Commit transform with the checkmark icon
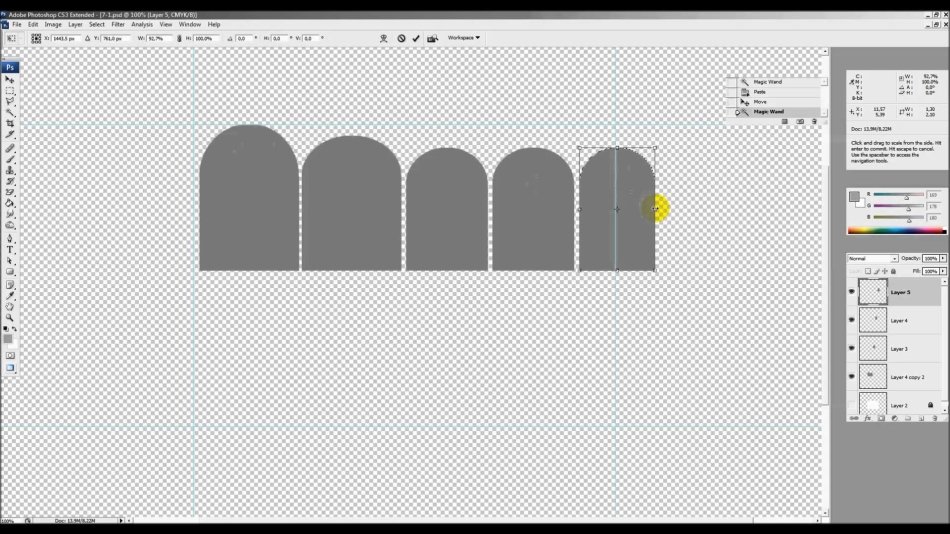 416,38
